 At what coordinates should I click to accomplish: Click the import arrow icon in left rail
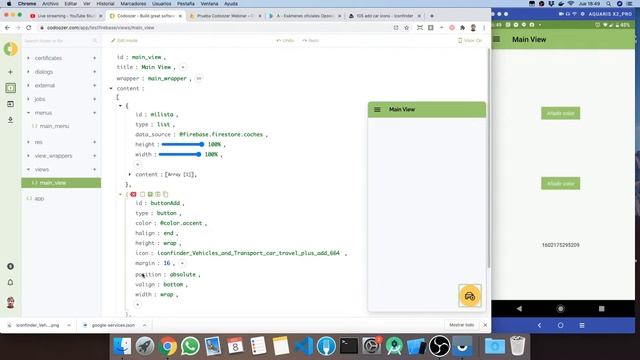pos(11,104)
